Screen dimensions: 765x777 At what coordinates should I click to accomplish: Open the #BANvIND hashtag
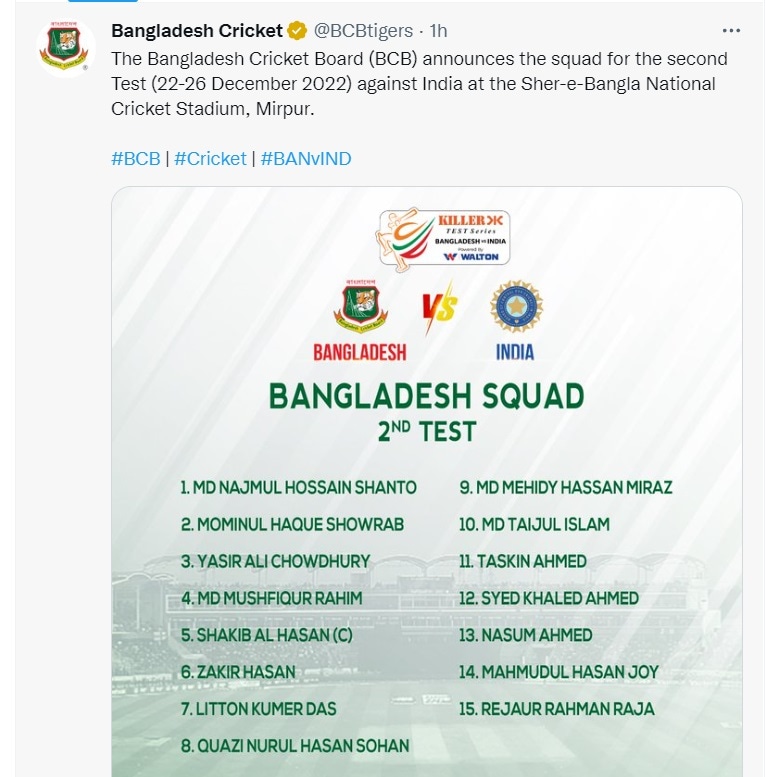point(306,159)
